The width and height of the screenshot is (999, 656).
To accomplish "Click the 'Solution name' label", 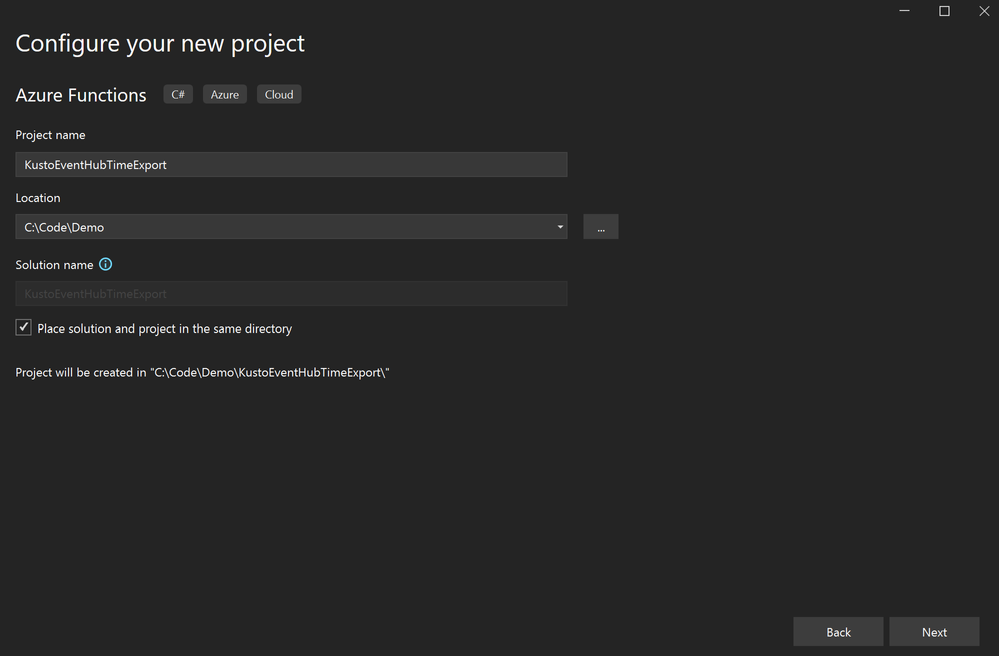I will (54, 265).
